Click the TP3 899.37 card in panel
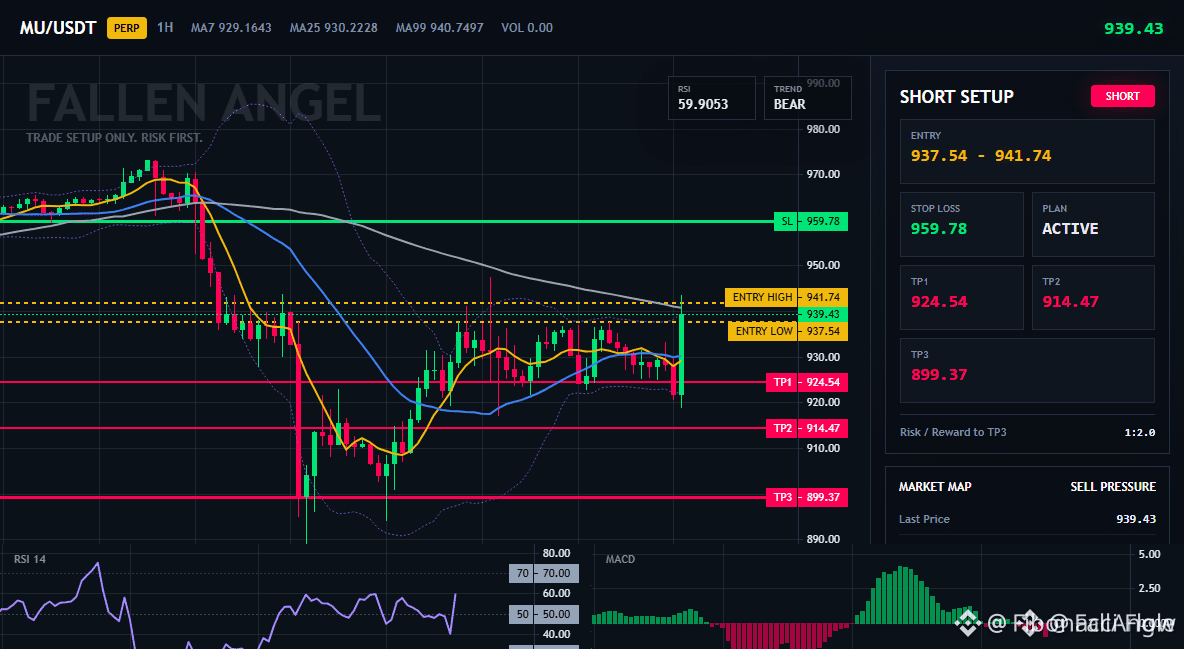1184x649 pixels. (1027, 370)
